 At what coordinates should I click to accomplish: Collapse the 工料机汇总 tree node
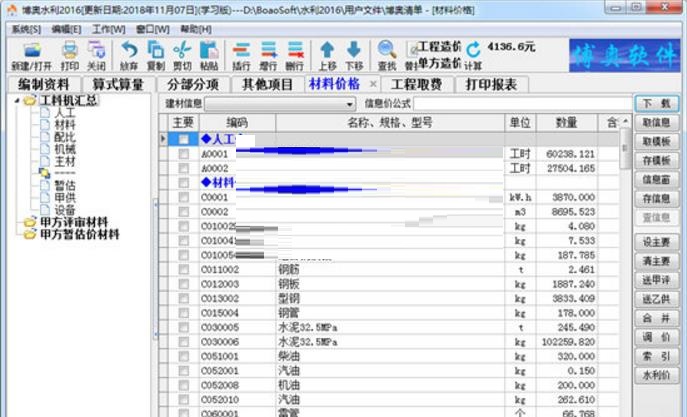pos(20,102)
